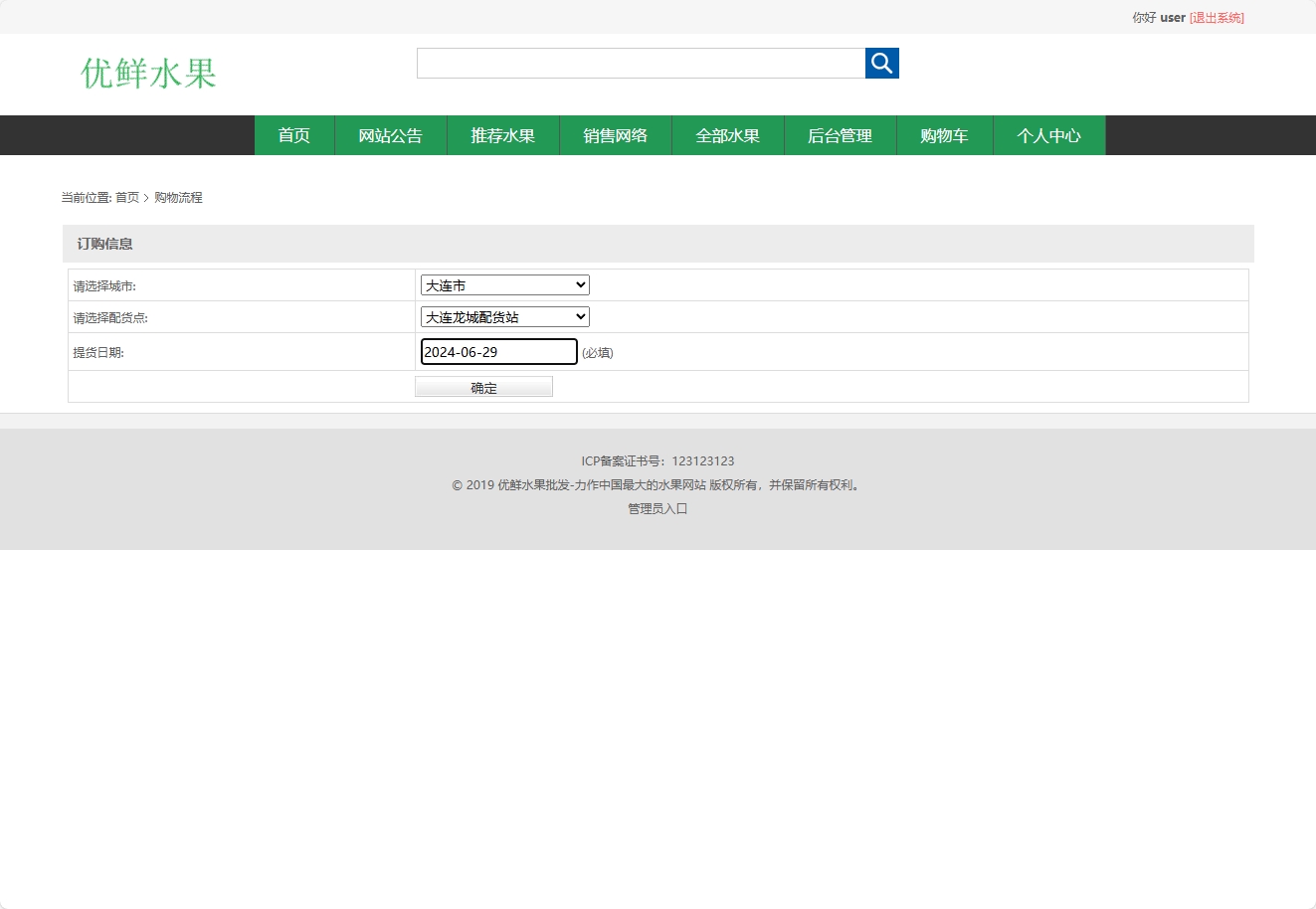Focus the top search input field
Viewport: 1316px width, 909px height.
641,63
